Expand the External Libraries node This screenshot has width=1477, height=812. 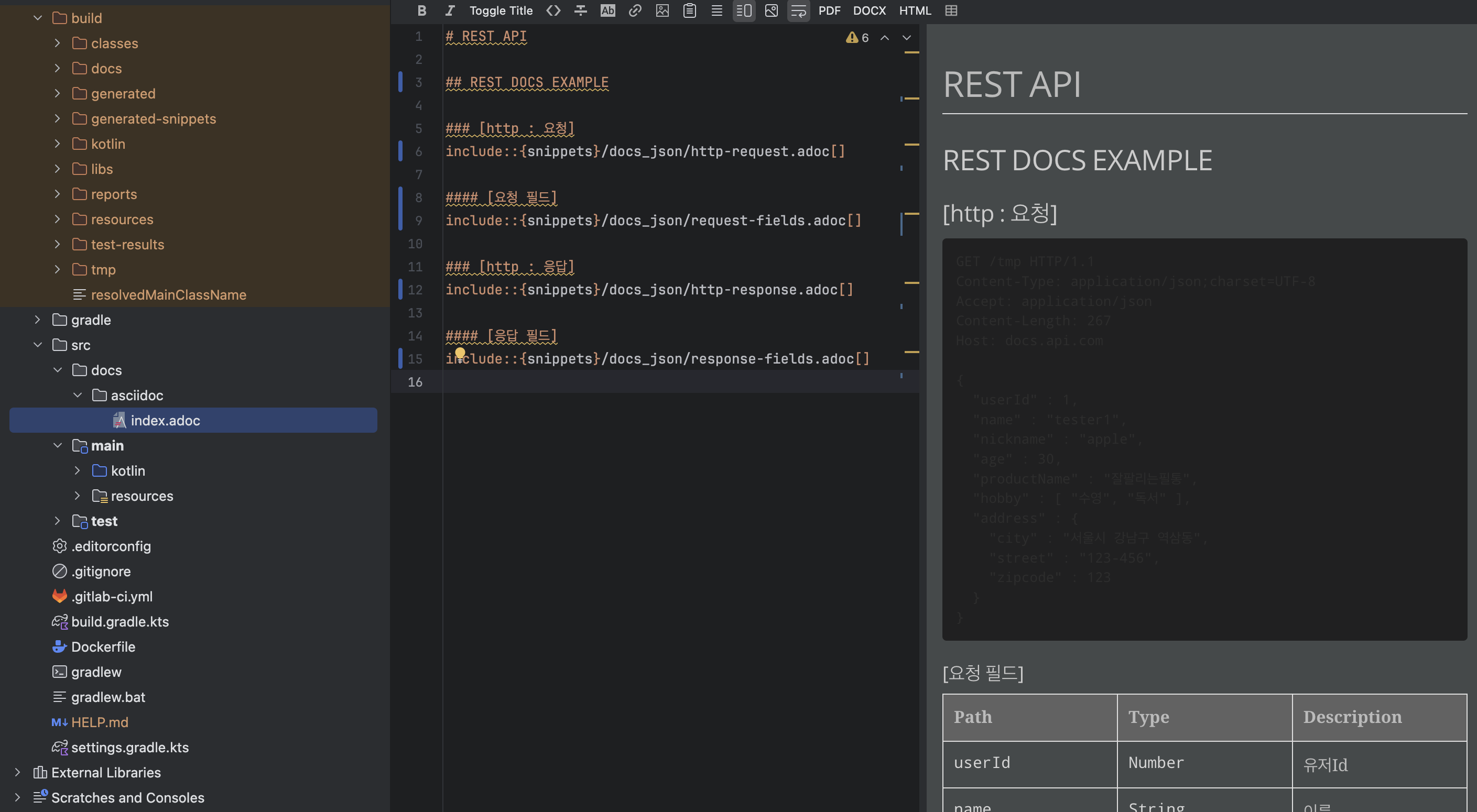(x=18, y=773)
